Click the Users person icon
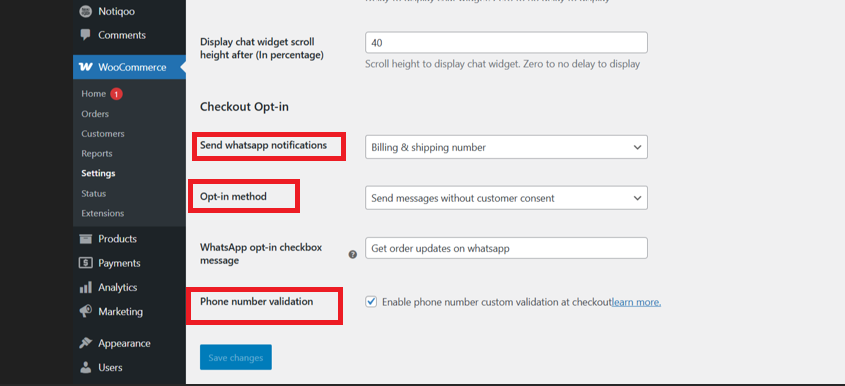 click(x=85, y=368)
